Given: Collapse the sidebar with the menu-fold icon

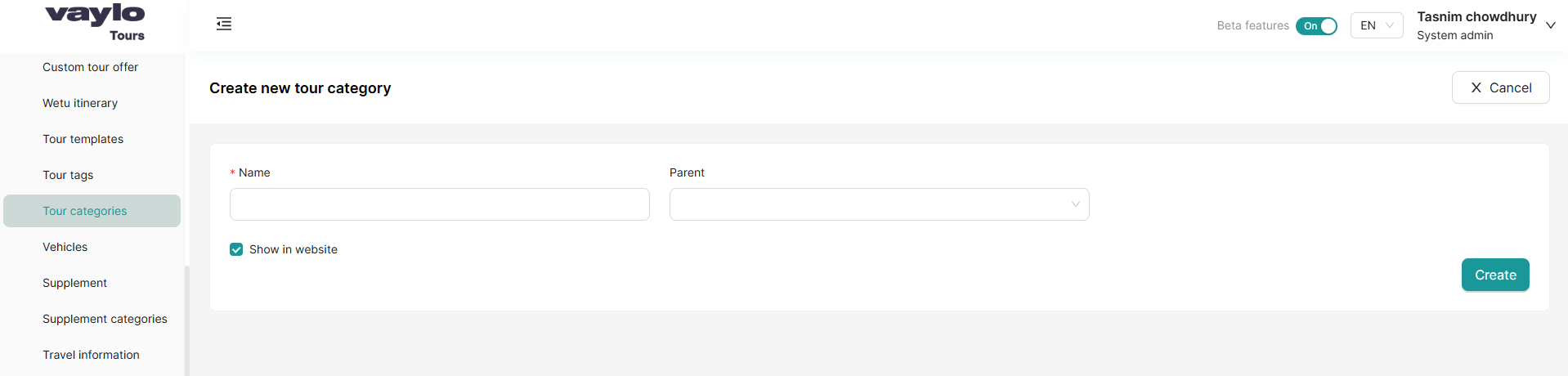Looking at the screenshot, I should click(224, 25).
